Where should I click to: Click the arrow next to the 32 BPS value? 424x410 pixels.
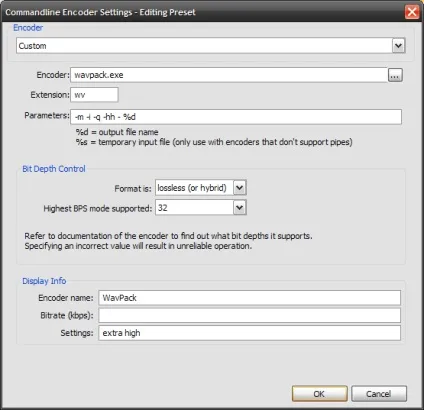pyautogui.click(x=240, y=208)
